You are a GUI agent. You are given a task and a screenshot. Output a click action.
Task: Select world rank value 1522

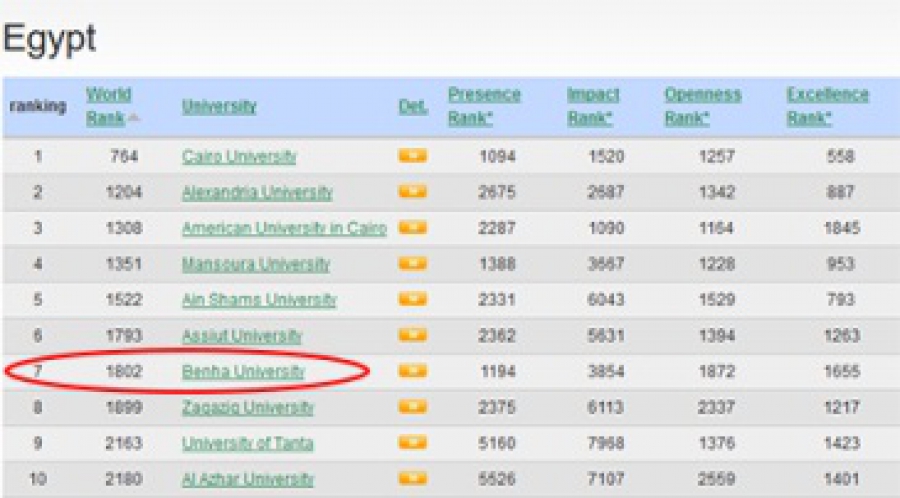coord(124,300)
